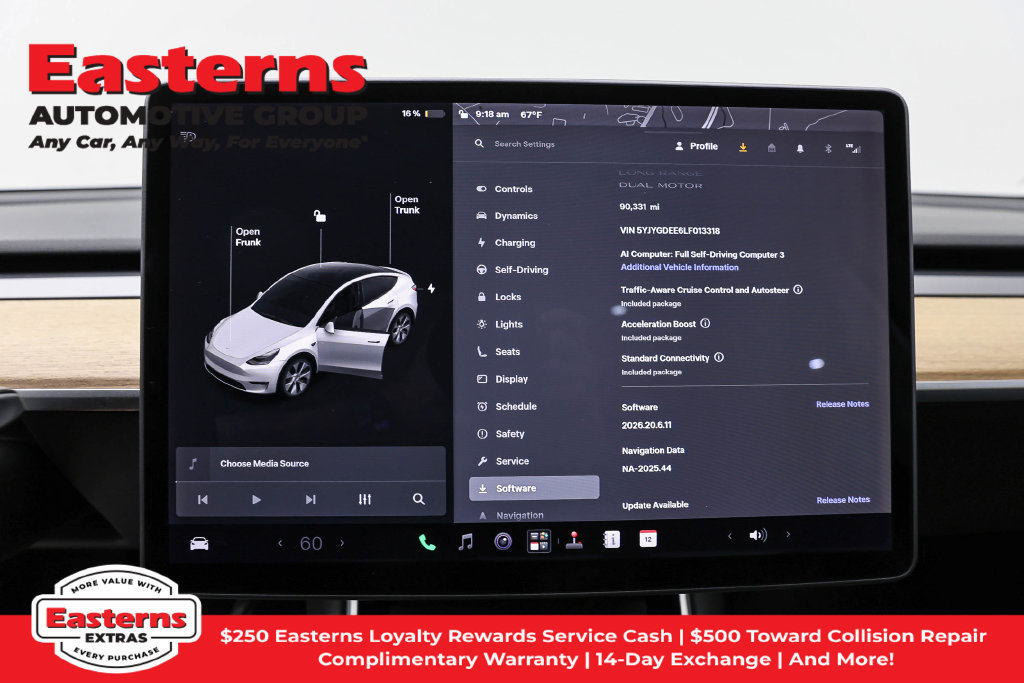Open Release Notes next to Update Available

pos(843,500)
